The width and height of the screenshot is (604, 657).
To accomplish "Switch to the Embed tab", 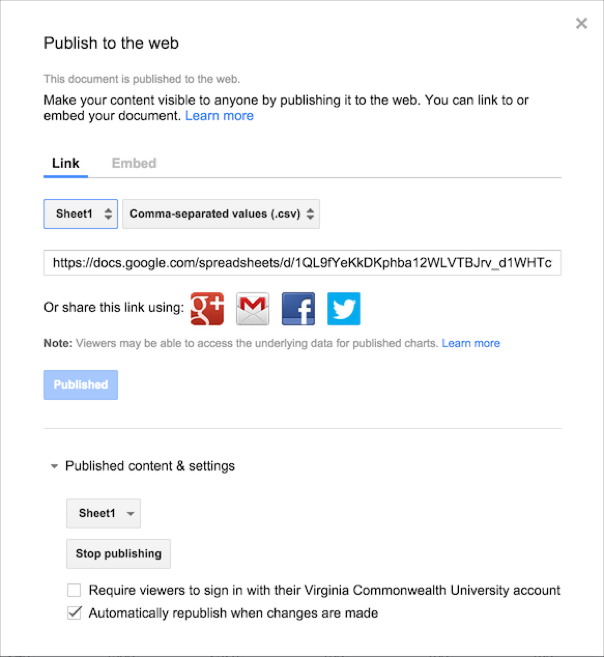I will pos(134,163).
